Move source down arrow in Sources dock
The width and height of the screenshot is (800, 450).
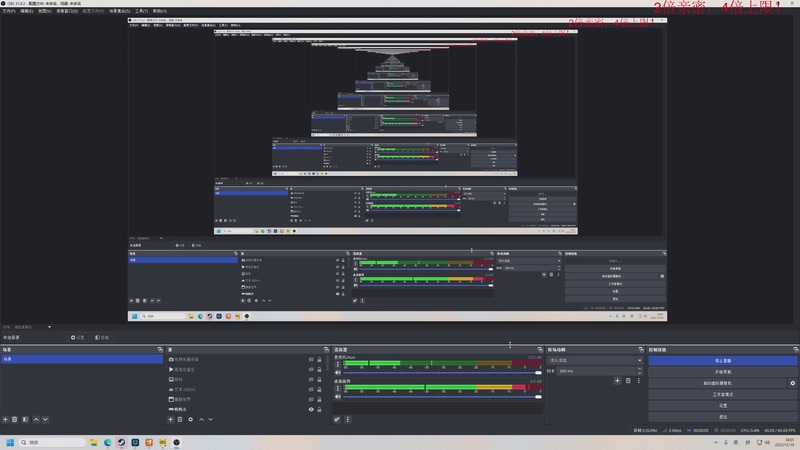point(211,419)
